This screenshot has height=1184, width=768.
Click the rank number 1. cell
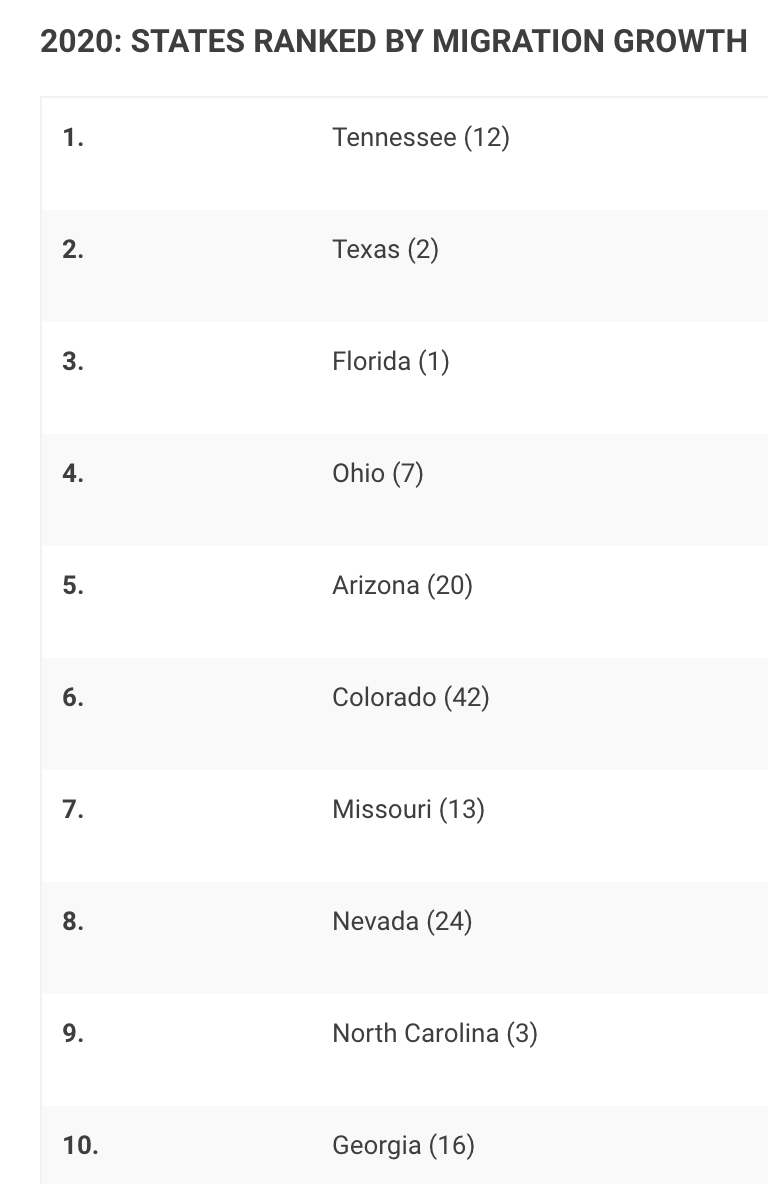(x=73, y=137)
